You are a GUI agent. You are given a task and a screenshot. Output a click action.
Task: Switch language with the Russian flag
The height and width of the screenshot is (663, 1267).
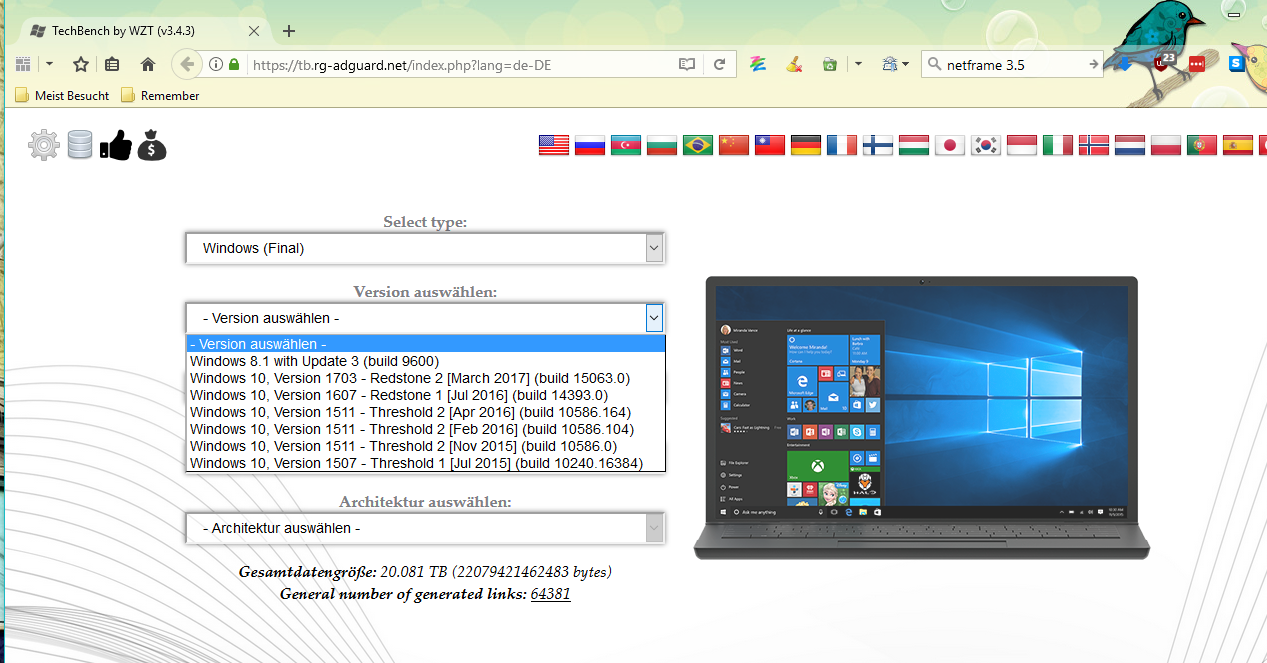(x=590, y=145)
